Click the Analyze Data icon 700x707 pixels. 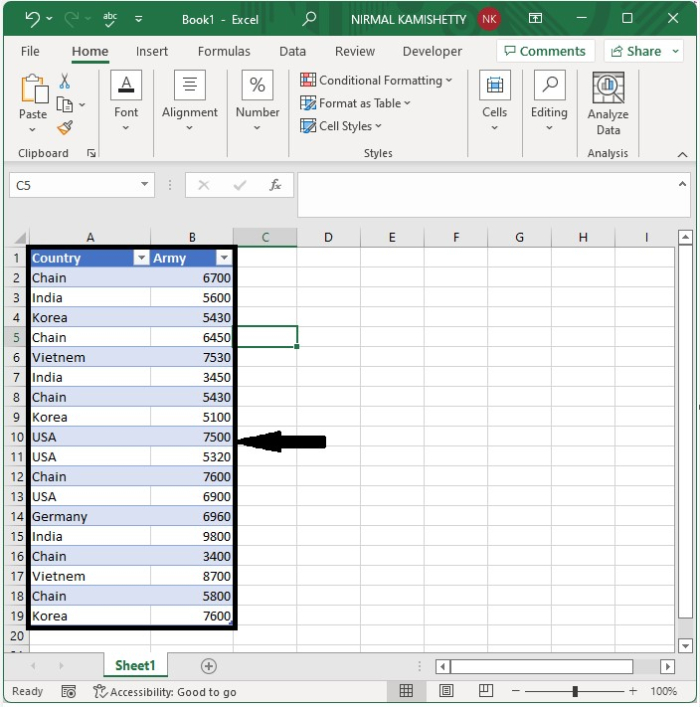point(608,88)
